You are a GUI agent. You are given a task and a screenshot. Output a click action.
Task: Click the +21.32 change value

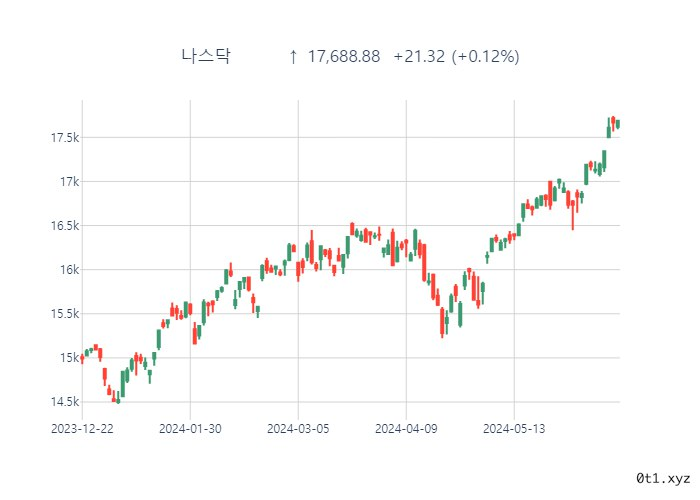(419, 57)
